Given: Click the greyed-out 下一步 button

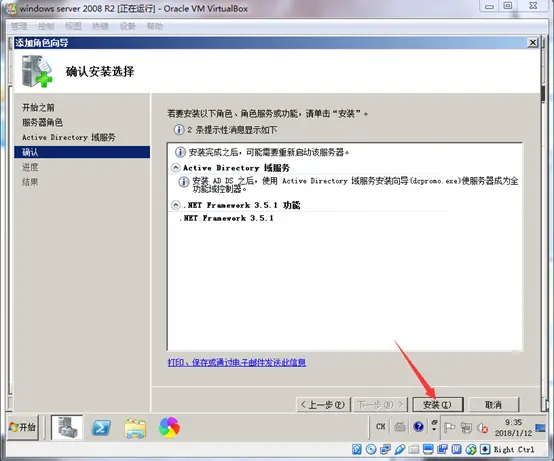Looking at the screenshot, I should 380,404.
